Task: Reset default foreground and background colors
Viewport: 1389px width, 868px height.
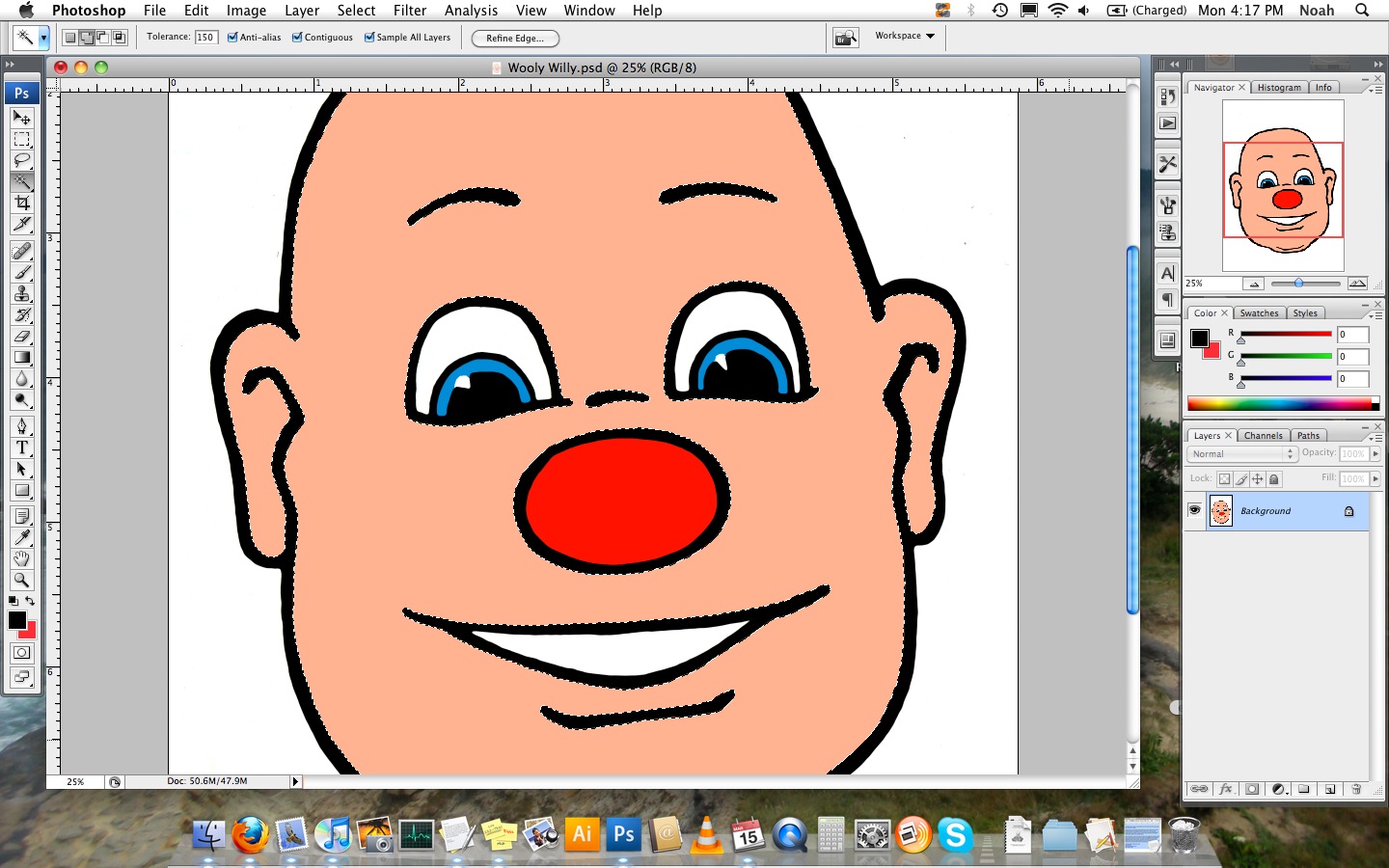Action: click(x=13, y=601)
